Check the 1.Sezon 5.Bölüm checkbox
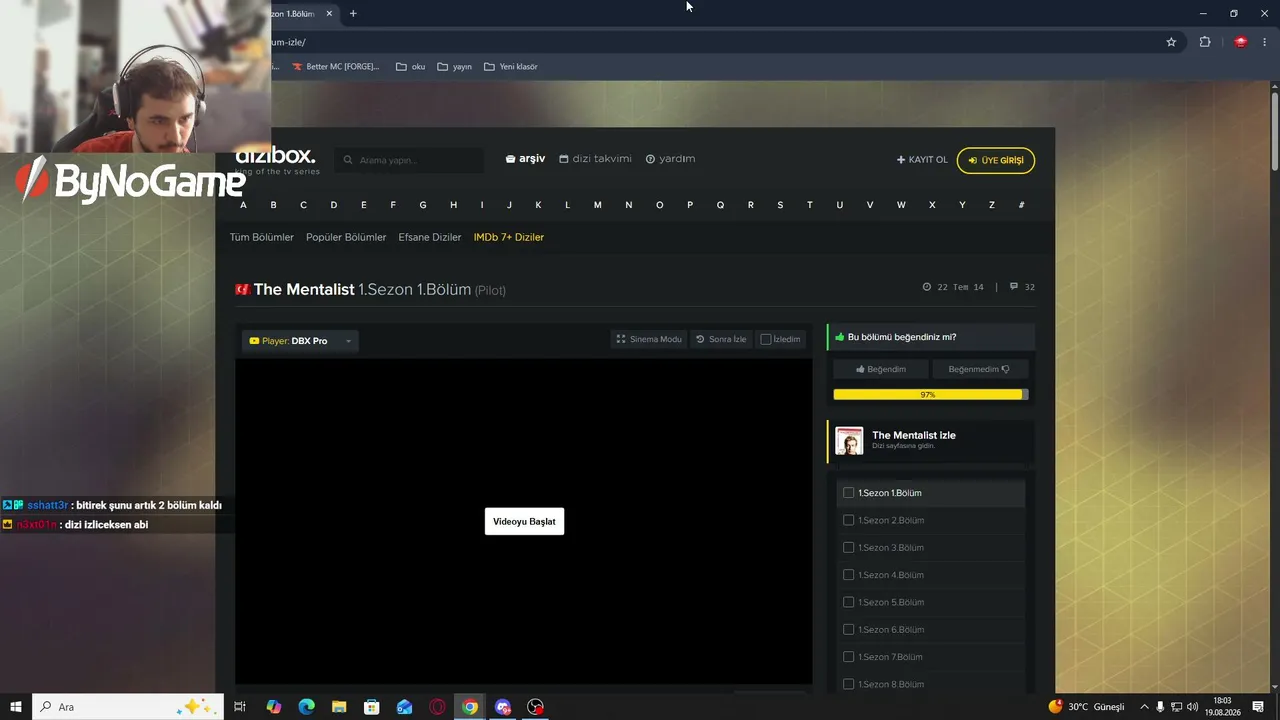 pyautogui.click(x=849, y=602)
